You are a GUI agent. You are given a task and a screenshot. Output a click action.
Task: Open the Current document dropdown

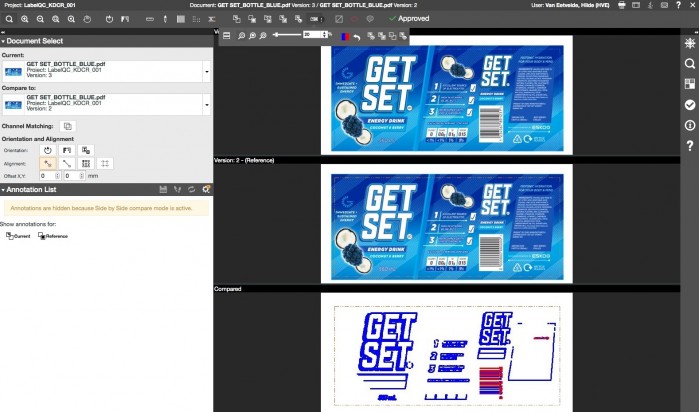click(x=206, y=71)
